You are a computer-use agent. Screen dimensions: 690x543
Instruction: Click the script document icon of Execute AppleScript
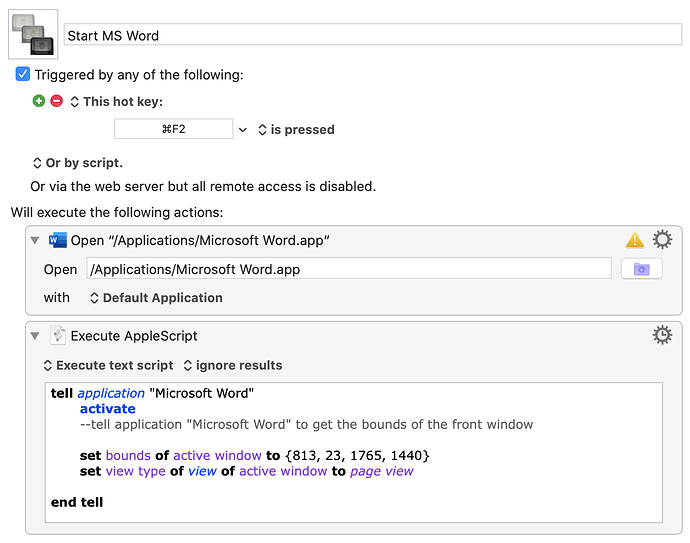[58, 335]
